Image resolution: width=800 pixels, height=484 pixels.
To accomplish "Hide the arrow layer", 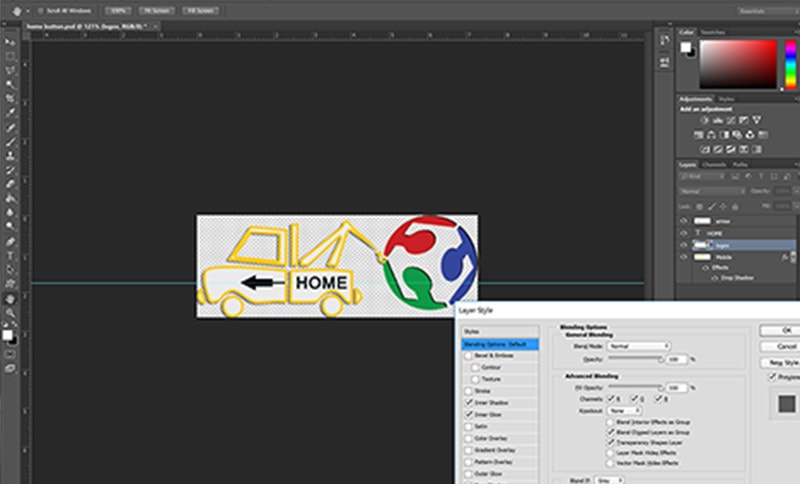I will pyautogui.click(x=684, y=221).
